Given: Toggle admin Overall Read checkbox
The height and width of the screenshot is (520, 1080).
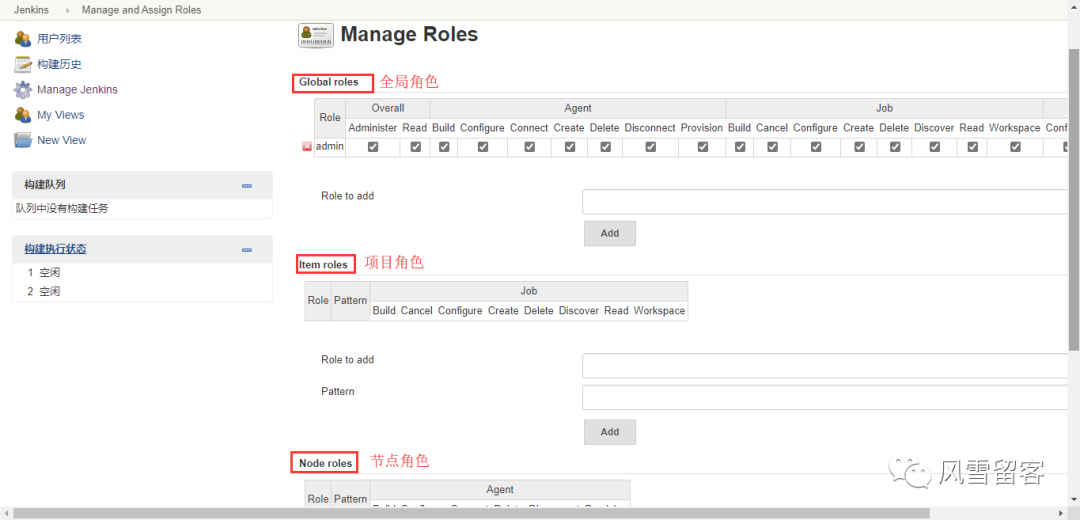Looking at the screenshot, I should [x=415, y=147].
